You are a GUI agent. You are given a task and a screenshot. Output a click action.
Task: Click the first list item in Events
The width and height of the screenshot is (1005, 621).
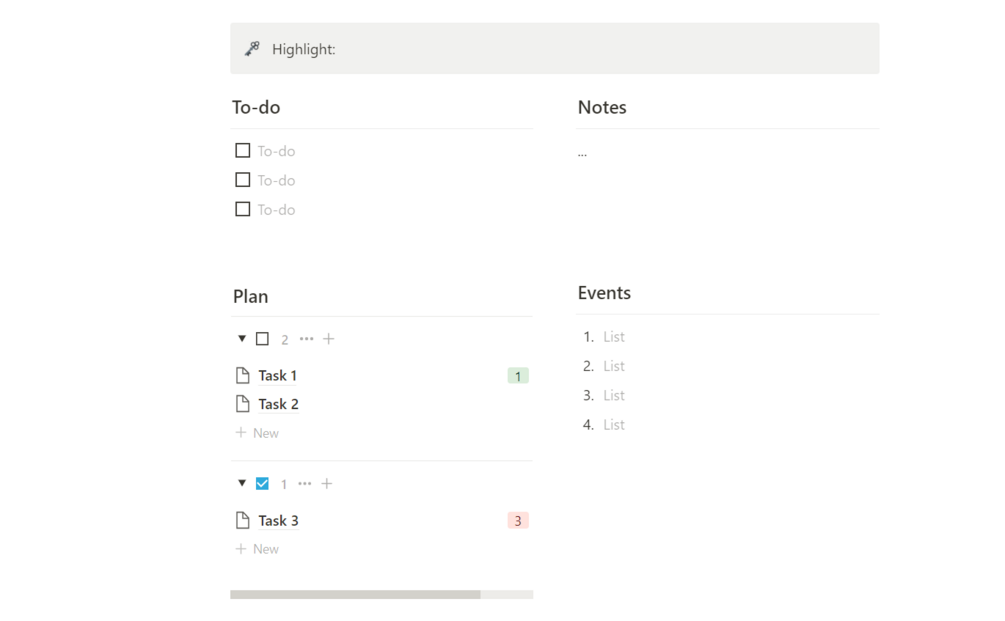(614, 337)
